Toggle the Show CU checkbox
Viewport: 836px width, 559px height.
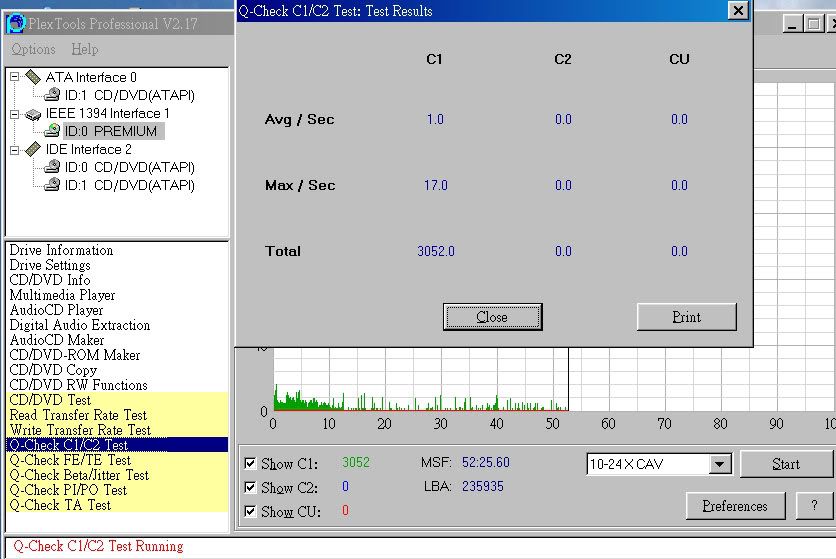(250, 511)
